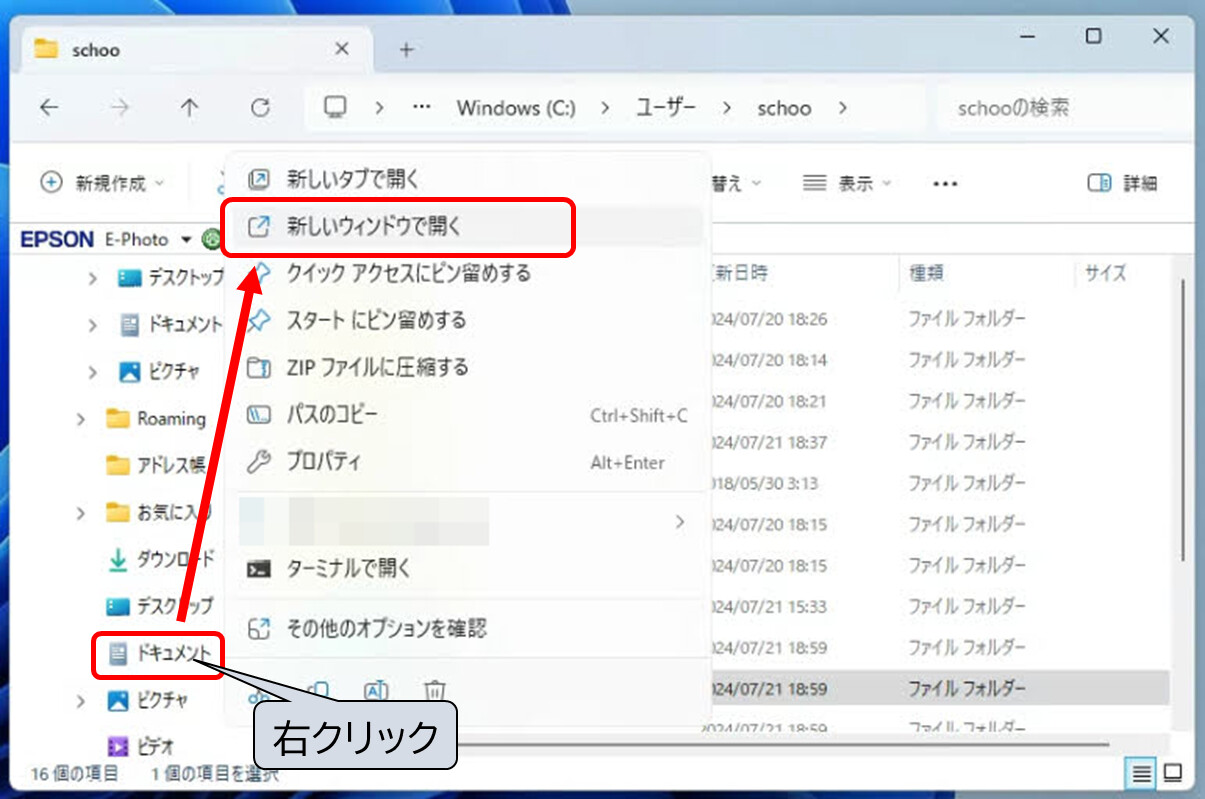Refresh the current folder view
The width and height of the screenshot is (1205, 799).
point(260,108)
